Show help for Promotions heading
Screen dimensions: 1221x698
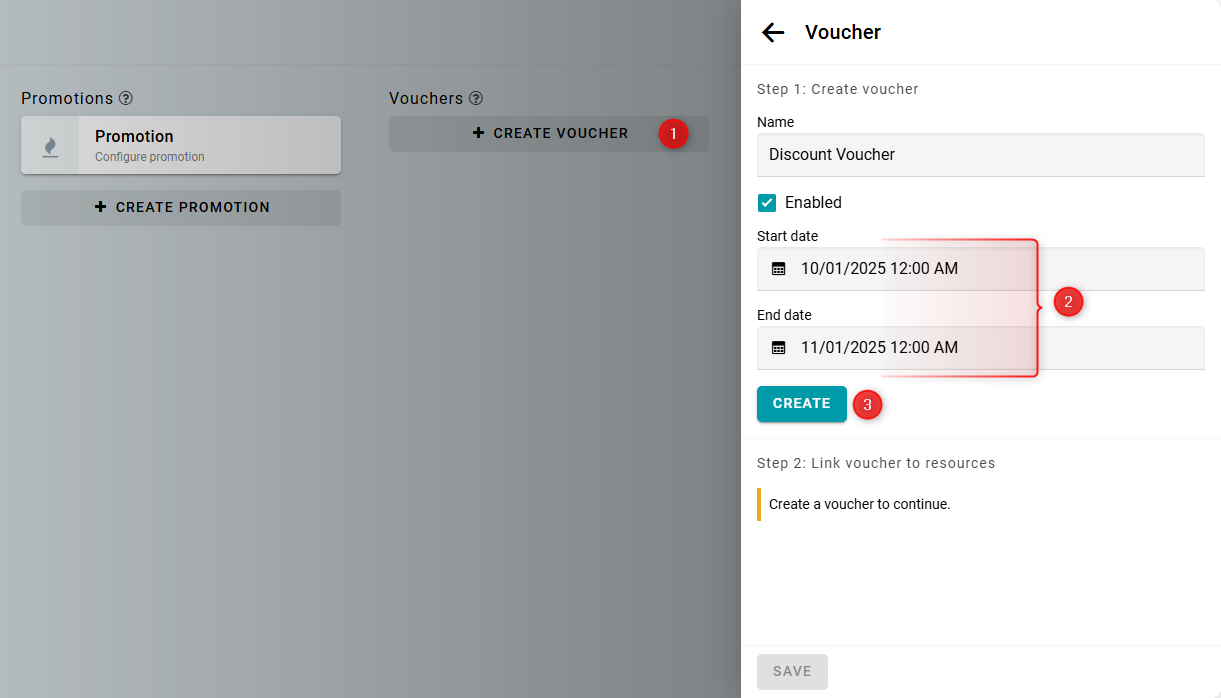[x=126, y=98]
